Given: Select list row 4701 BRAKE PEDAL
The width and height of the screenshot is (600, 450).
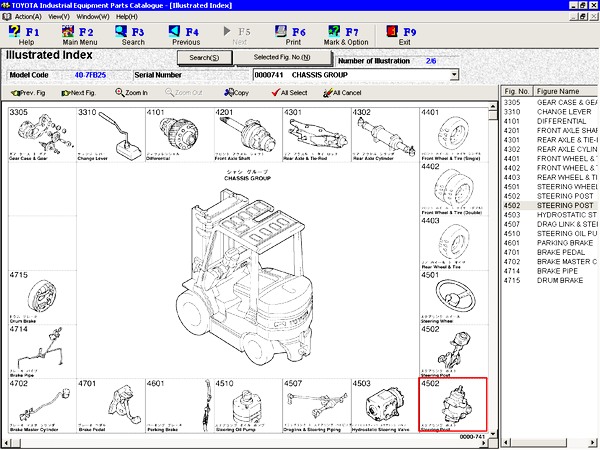Looking at the screenshot, I should pos(550,252).
